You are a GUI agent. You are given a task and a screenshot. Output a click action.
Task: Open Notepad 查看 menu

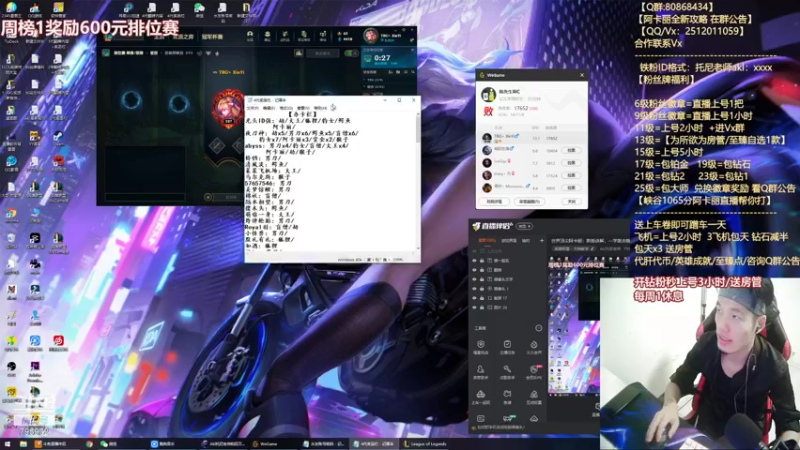click(x=303, y=108)
